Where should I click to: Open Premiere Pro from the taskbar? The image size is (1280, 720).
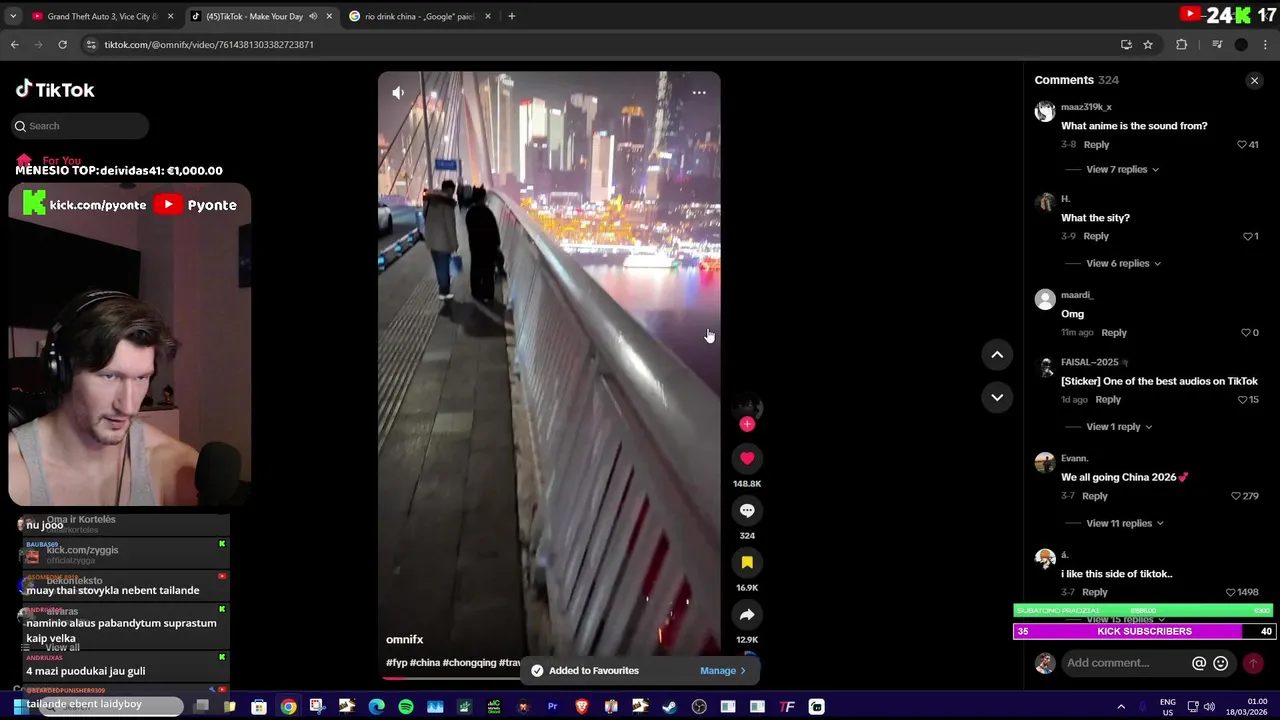pos(552,707)
